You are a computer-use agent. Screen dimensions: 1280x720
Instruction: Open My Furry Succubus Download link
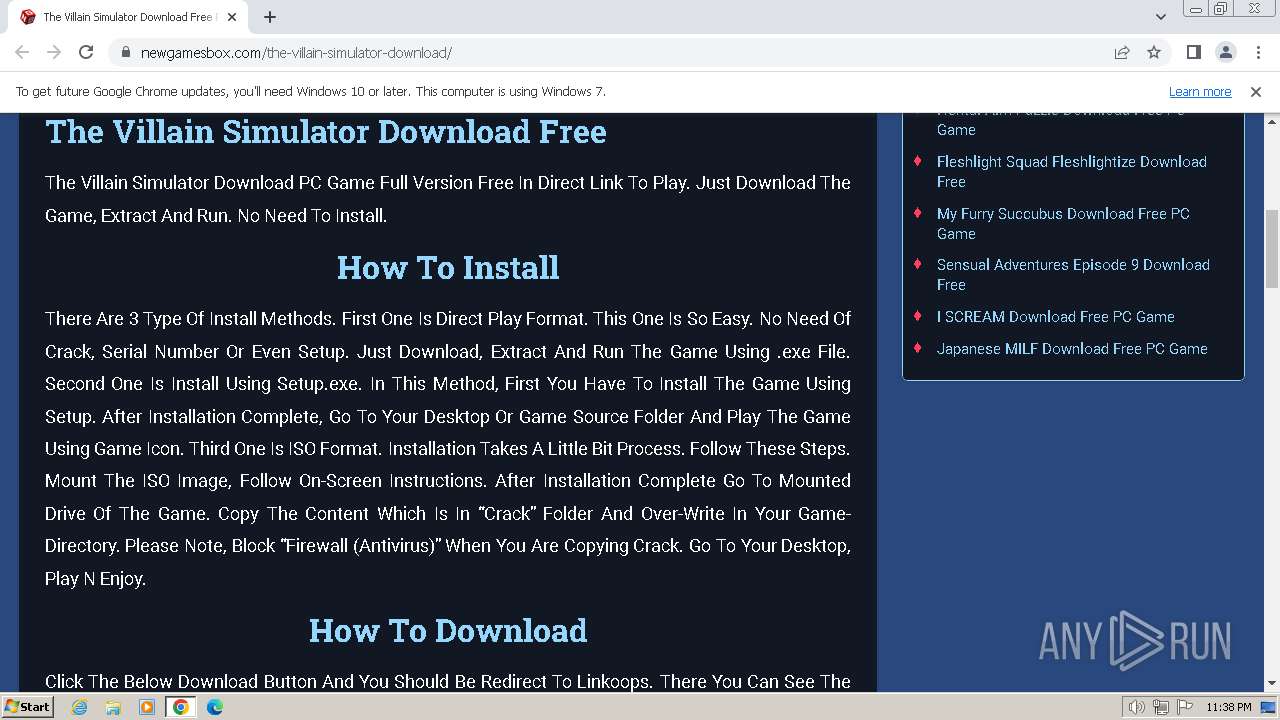coord(1063,223)
